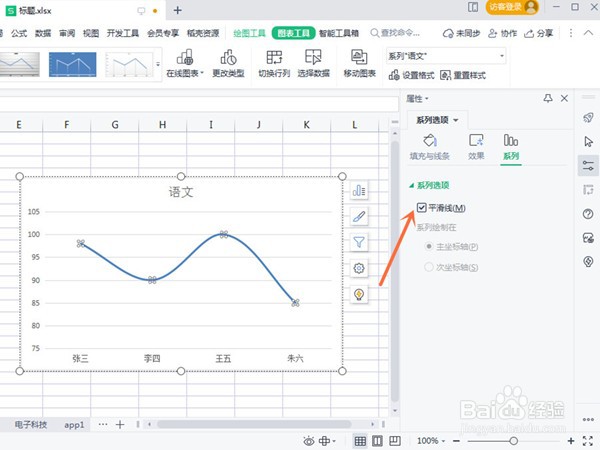Close the properties panel

tap(564, 98)
